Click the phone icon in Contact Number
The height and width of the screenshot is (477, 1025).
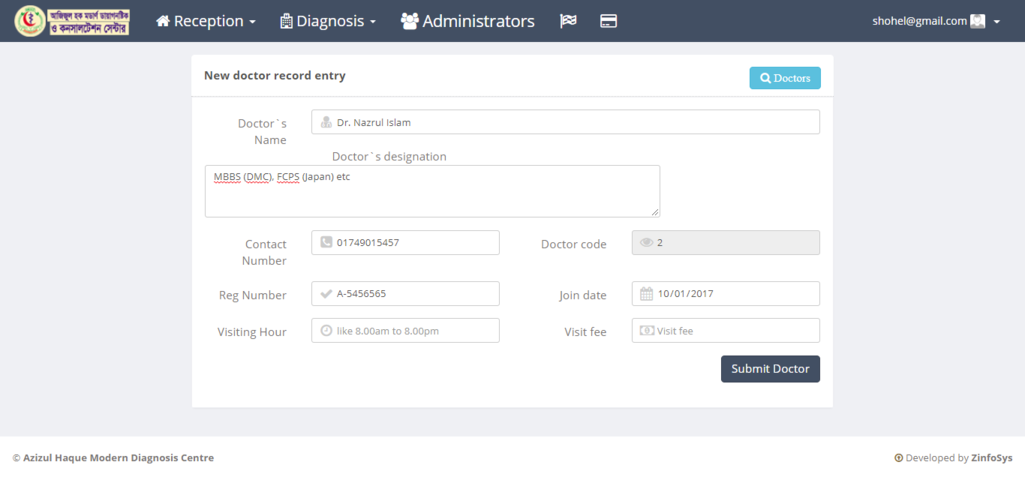326,242
